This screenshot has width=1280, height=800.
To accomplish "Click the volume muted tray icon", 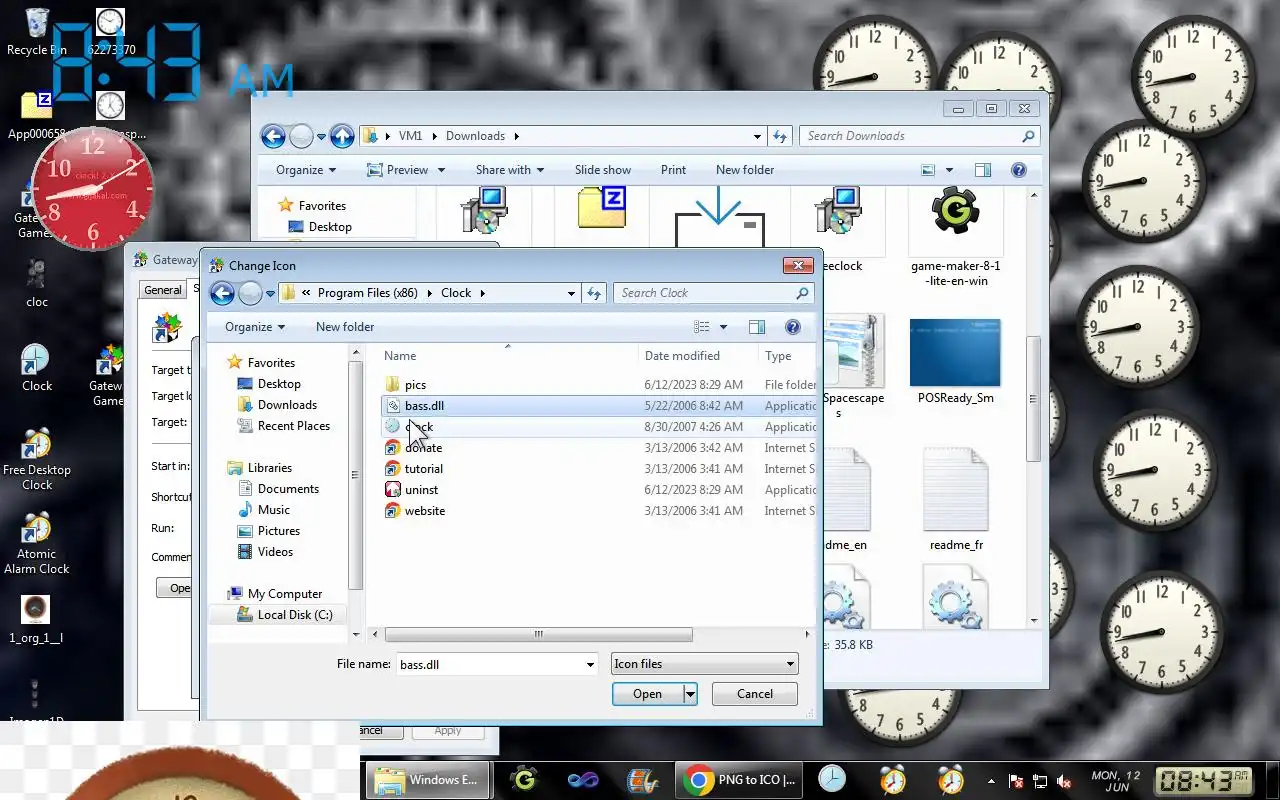I will click(x=1064, y=781).
